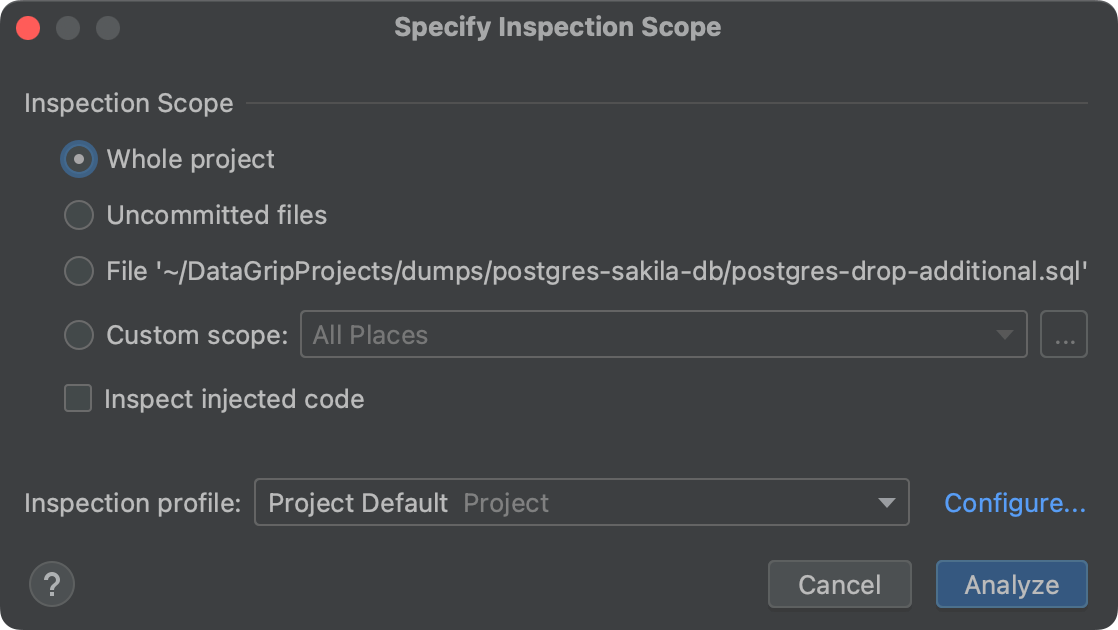Select the "Uncommitted files" scope
The image size is (1118, 630).
pos(78,215)
